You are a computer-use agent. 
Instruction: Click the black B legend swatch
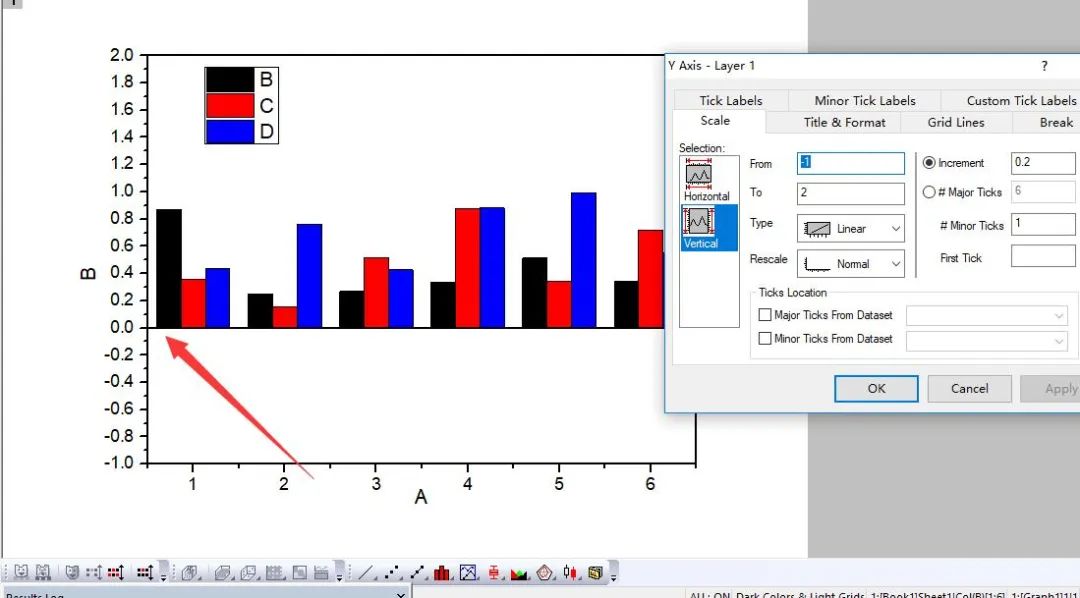(x=229, y=80)
